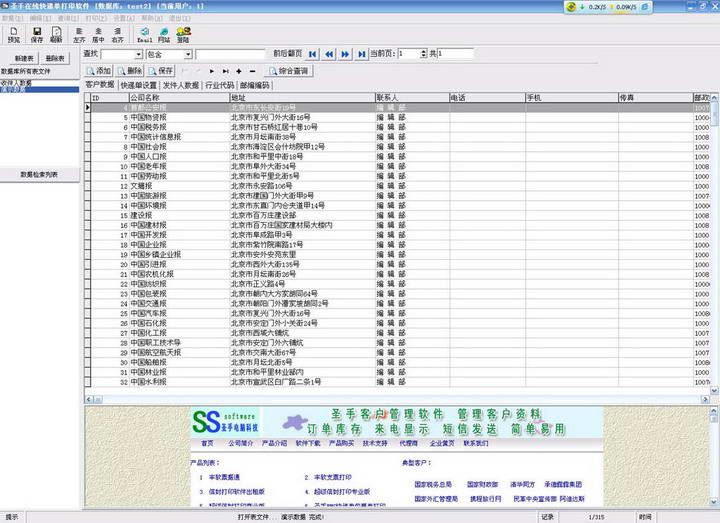Click the 预览 preview toolbar icon
This screenshot has height=523, width=720.
coord(13,36)
